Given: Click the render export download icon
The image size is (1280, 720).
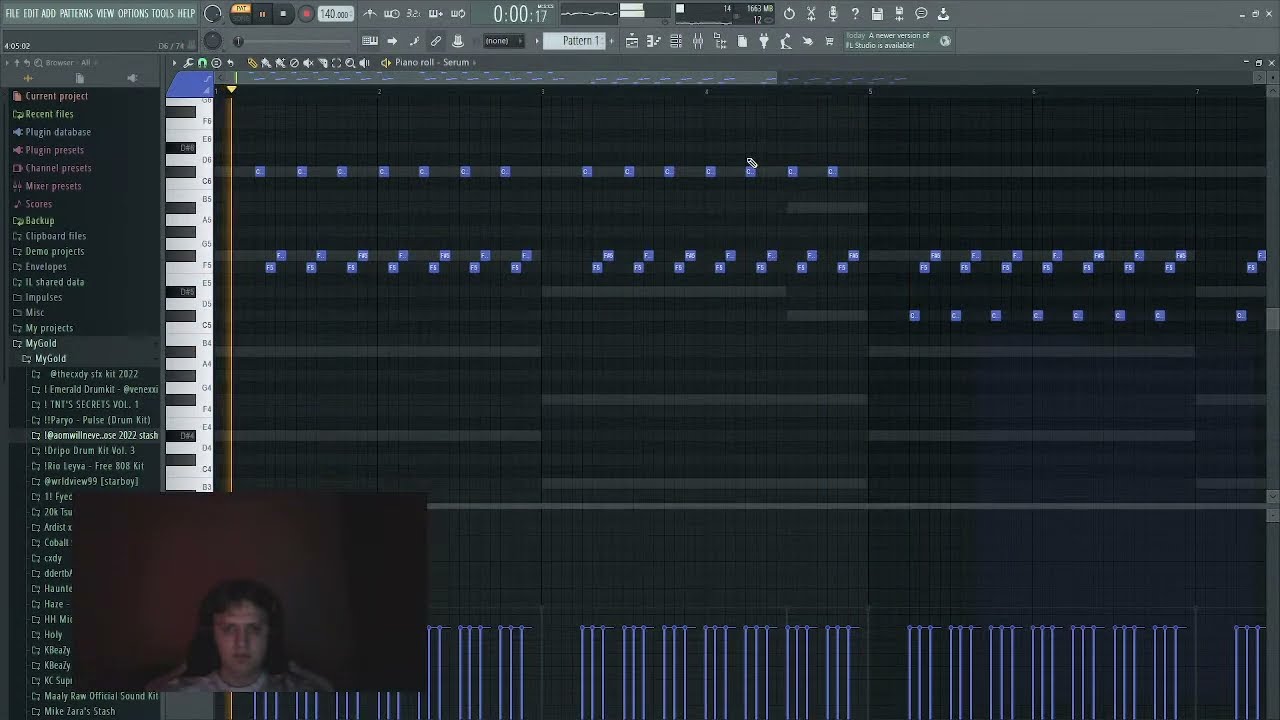Looking at the screenshot, I should coord(943,14).
